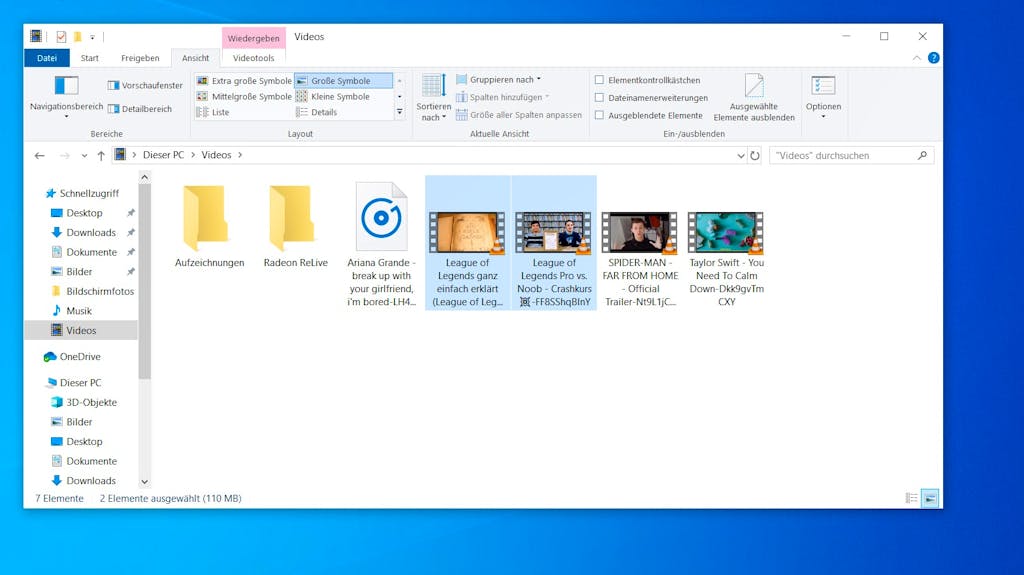The width and height of the screenshot is (1024, 575).
Task: Open the Optionen button
Action: point(823,97)
